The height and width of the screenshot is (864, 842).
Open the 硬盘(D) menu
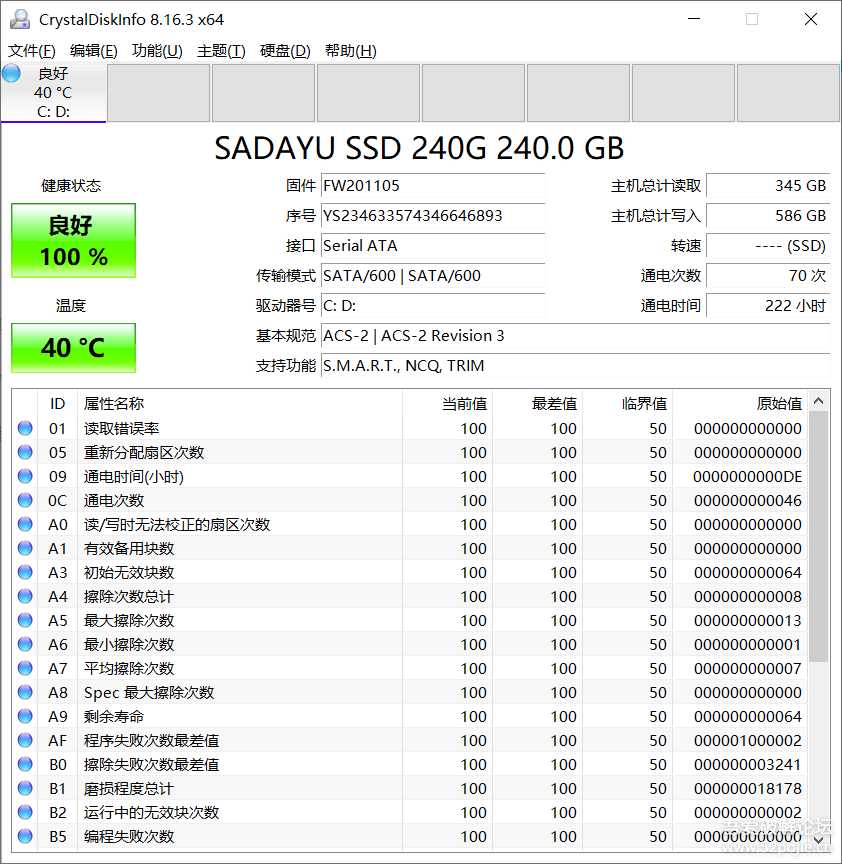pos(285,51)
